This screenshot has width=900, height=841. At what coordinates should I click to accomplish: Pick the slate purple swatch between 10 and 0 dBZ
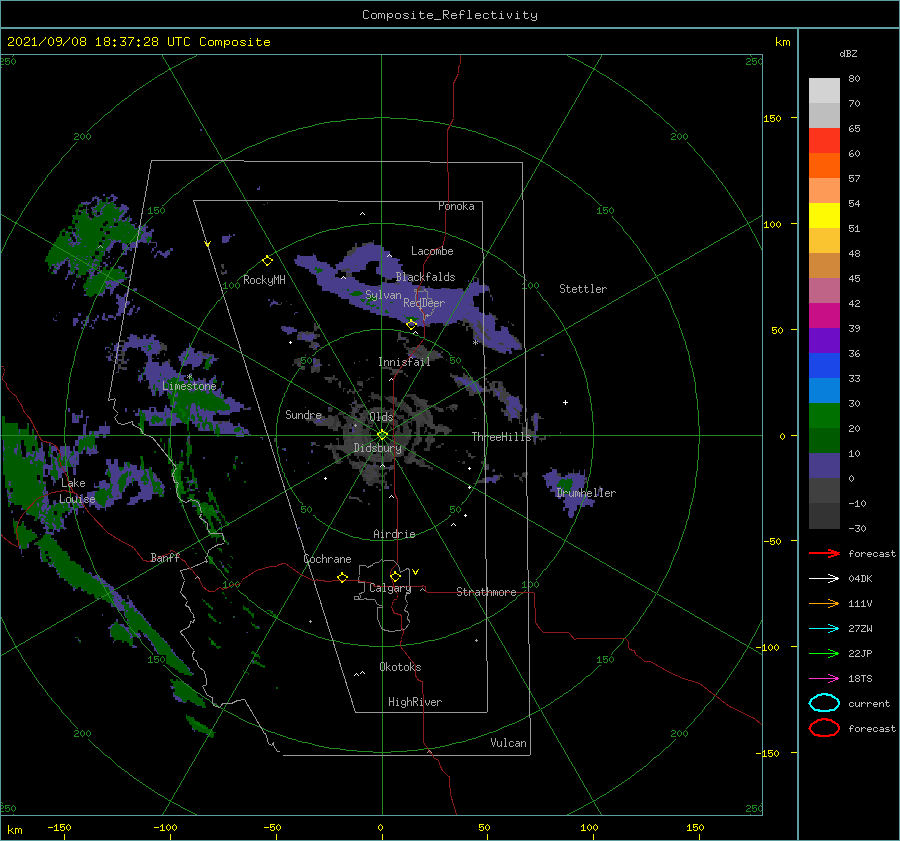[824, 466]
